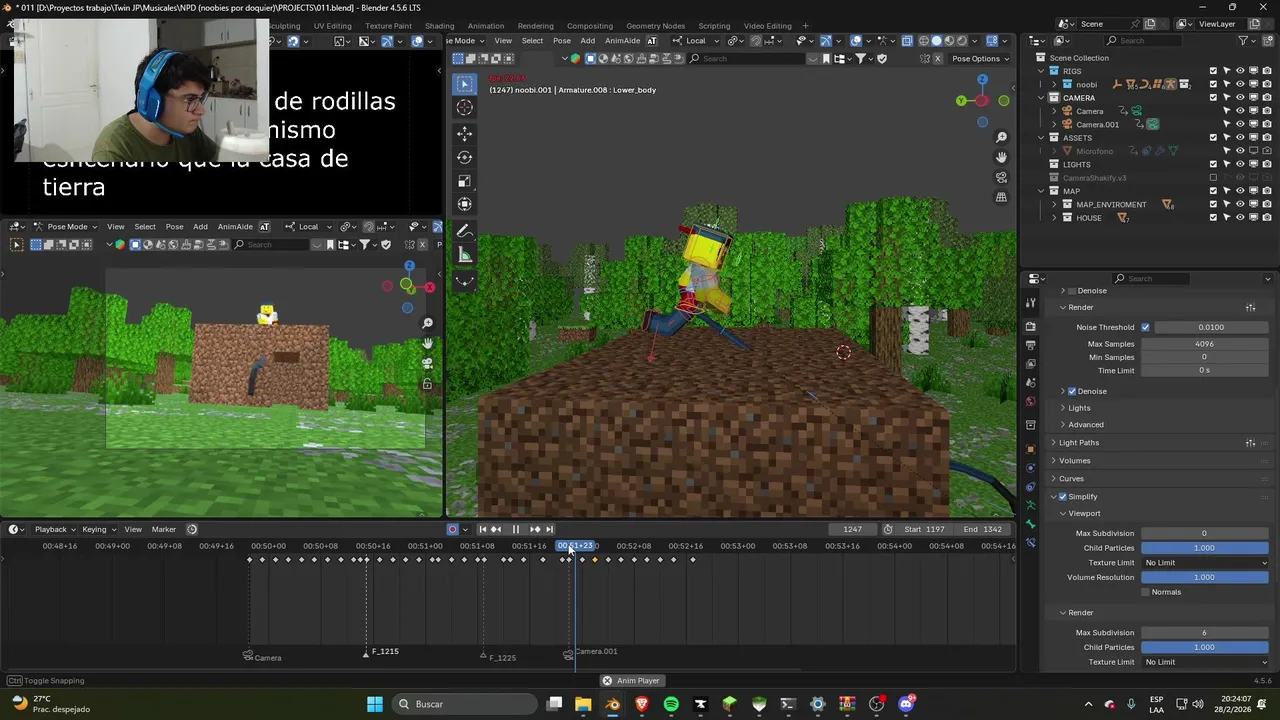The height and width of the screenshot is (720, 1280).
Task: Click the Max Samples value field
Action: (1205, 344)
